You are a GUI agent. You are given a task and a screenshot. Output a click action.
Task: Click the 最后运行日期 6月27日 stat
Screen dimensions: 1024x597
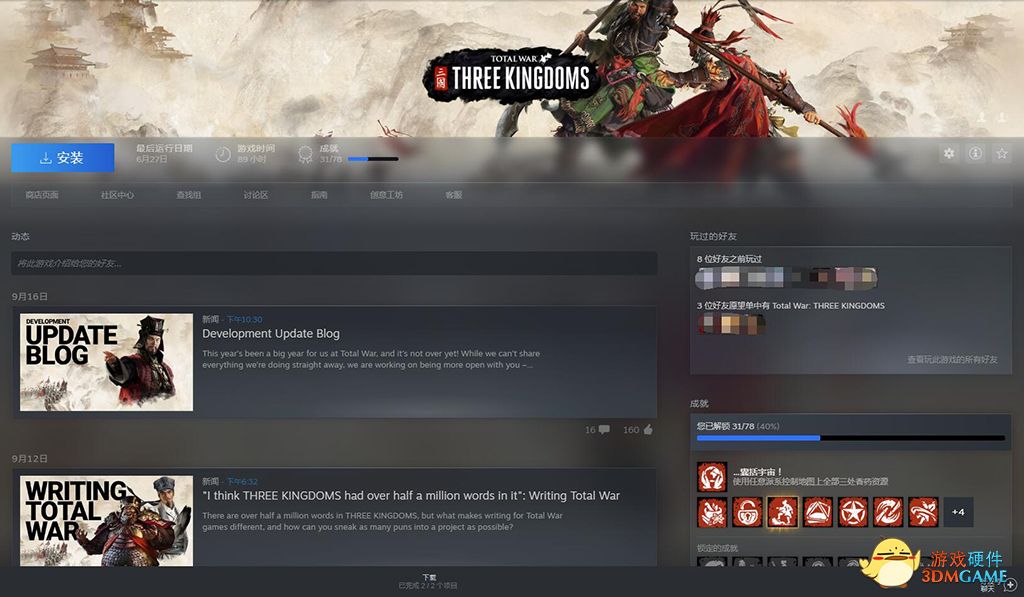coord(164,153)
